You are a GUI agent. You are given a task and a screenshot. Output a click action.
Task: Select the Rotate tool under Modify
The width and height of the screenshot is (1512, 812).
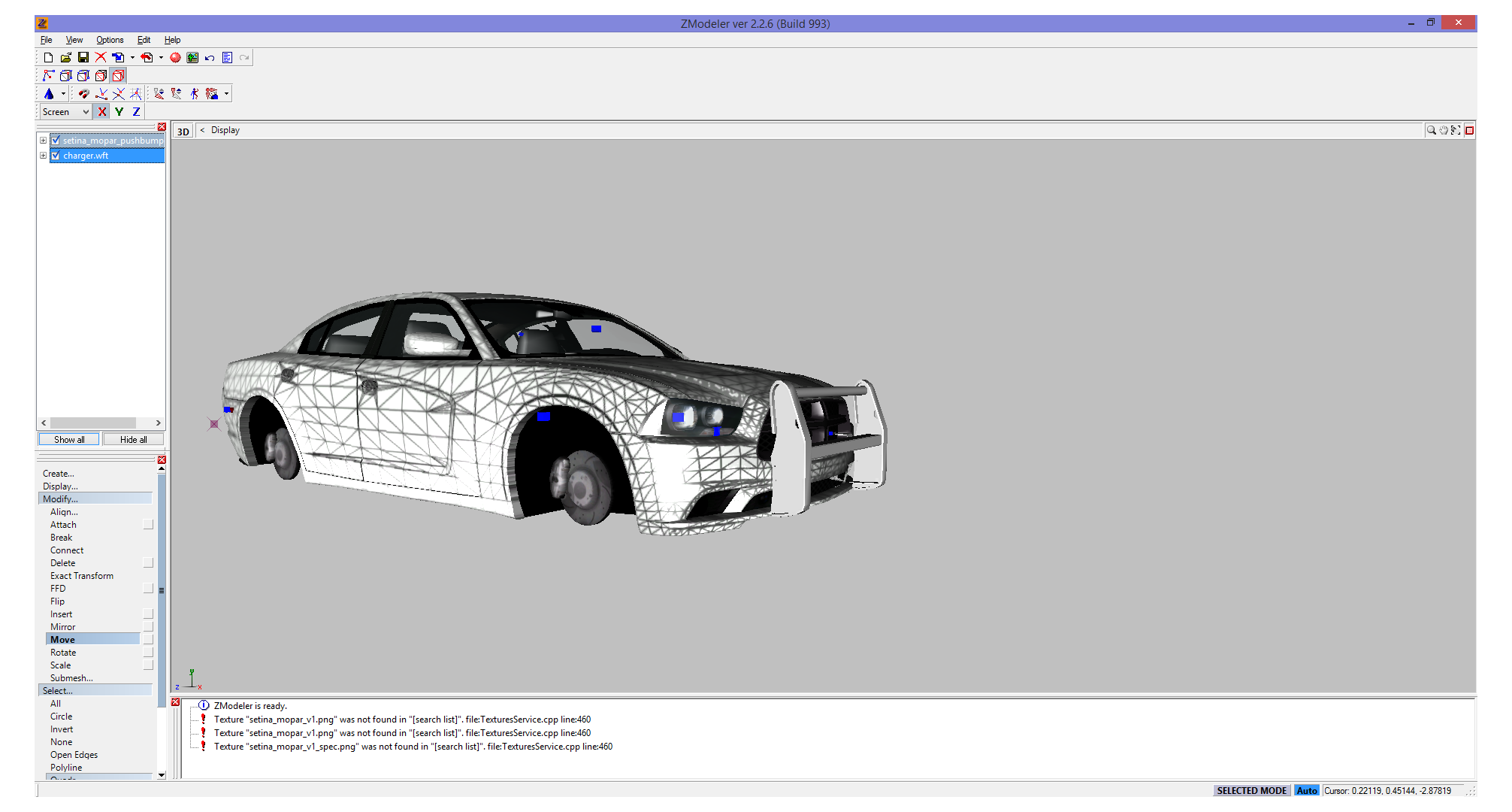[63, 653]
